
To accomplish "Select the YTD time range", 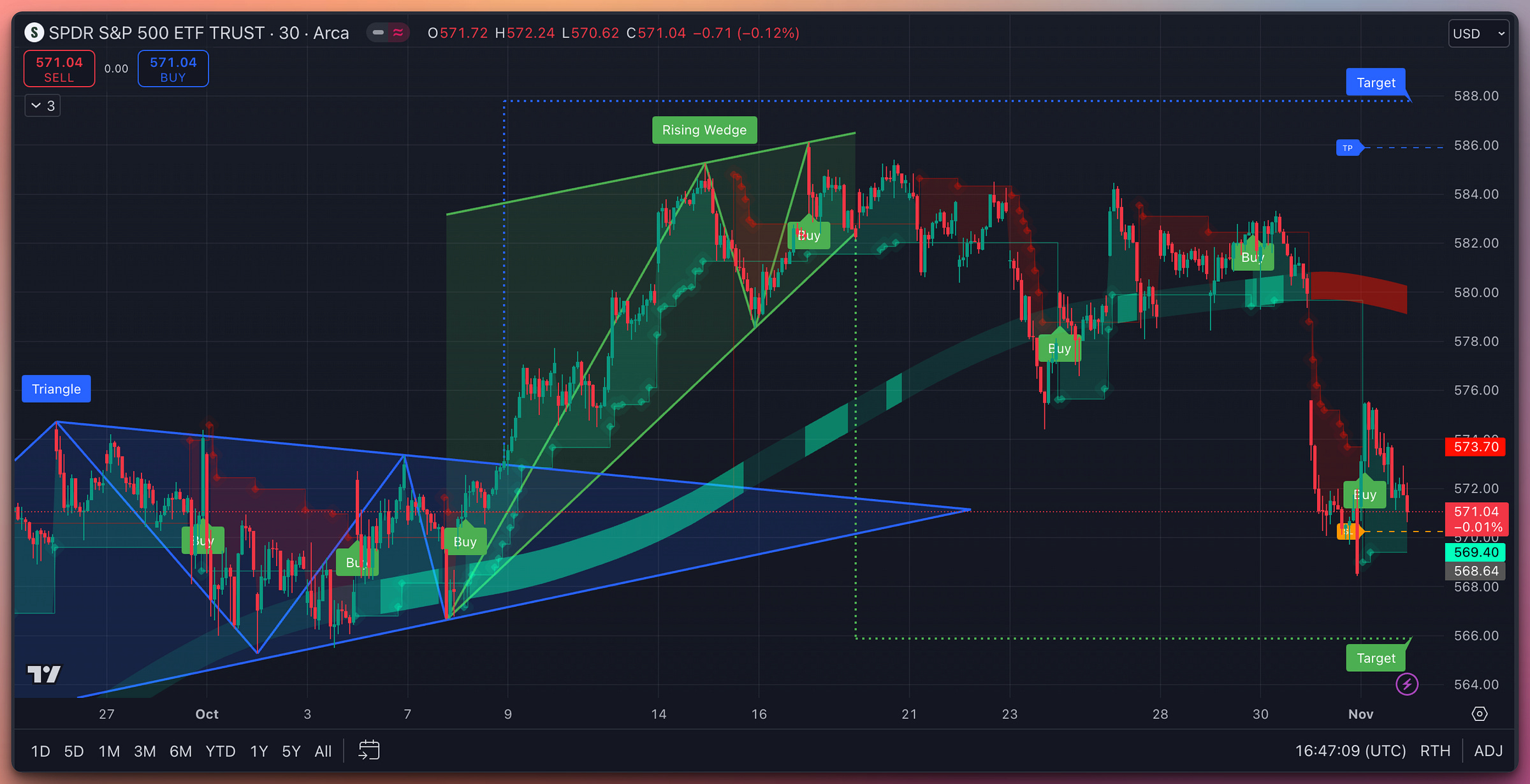I will 221,751.
